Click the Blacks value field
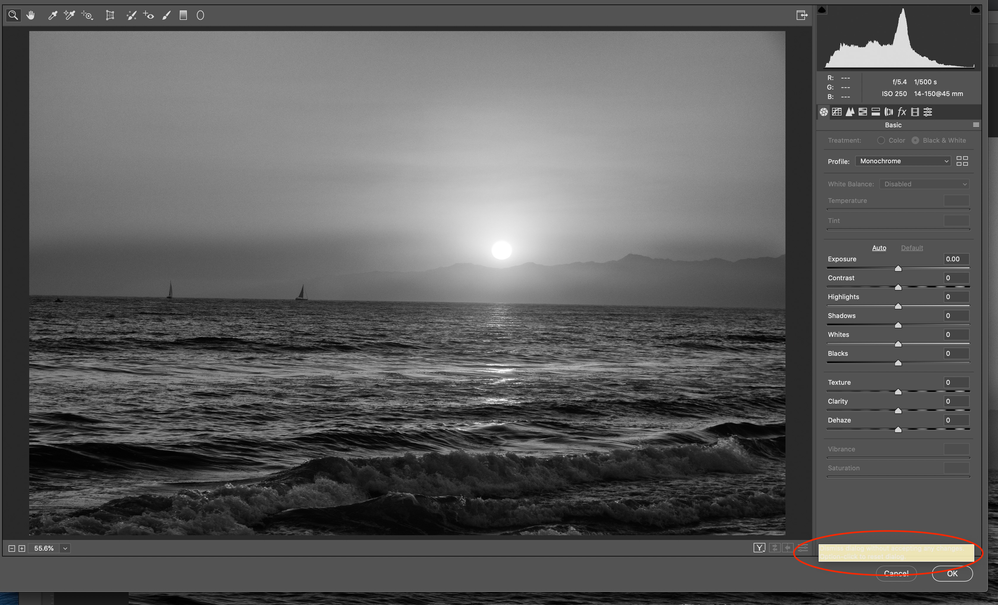This screenshot has width=998, height=605. coord(957,353)
